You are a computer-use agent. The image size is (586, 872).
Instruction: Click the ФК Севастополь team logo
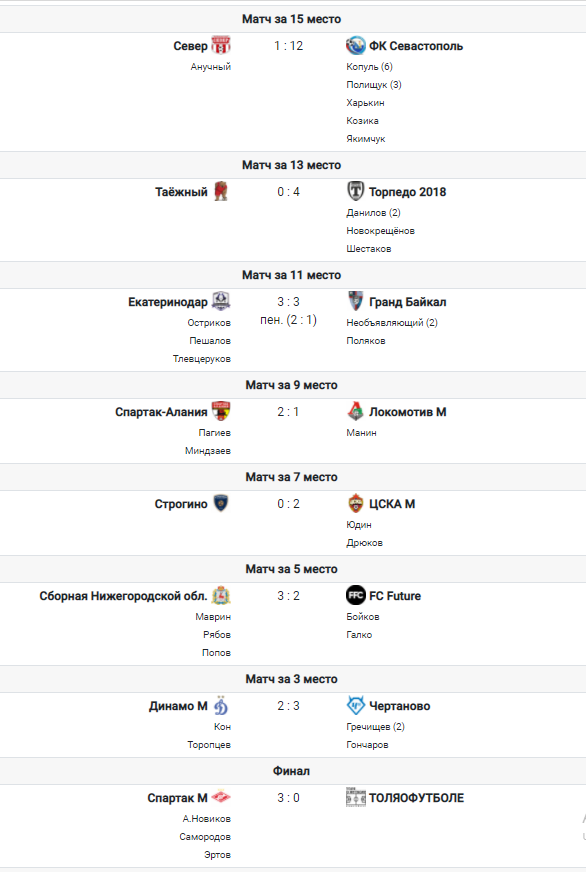click(355, 46)
